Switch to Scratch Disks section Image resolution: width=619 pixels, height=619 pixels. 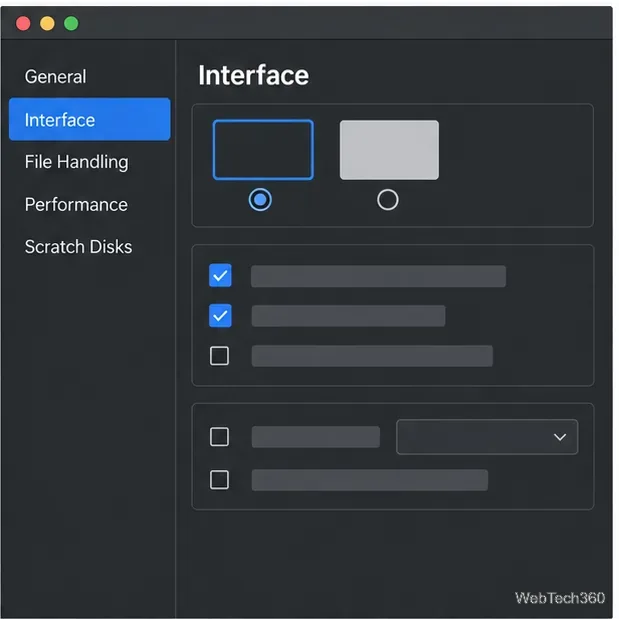[x=78, y=247]
